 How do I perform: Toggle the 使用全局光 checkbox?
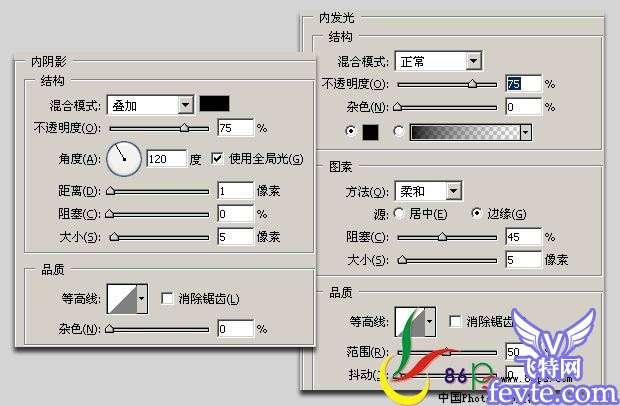tap(217, 159)
